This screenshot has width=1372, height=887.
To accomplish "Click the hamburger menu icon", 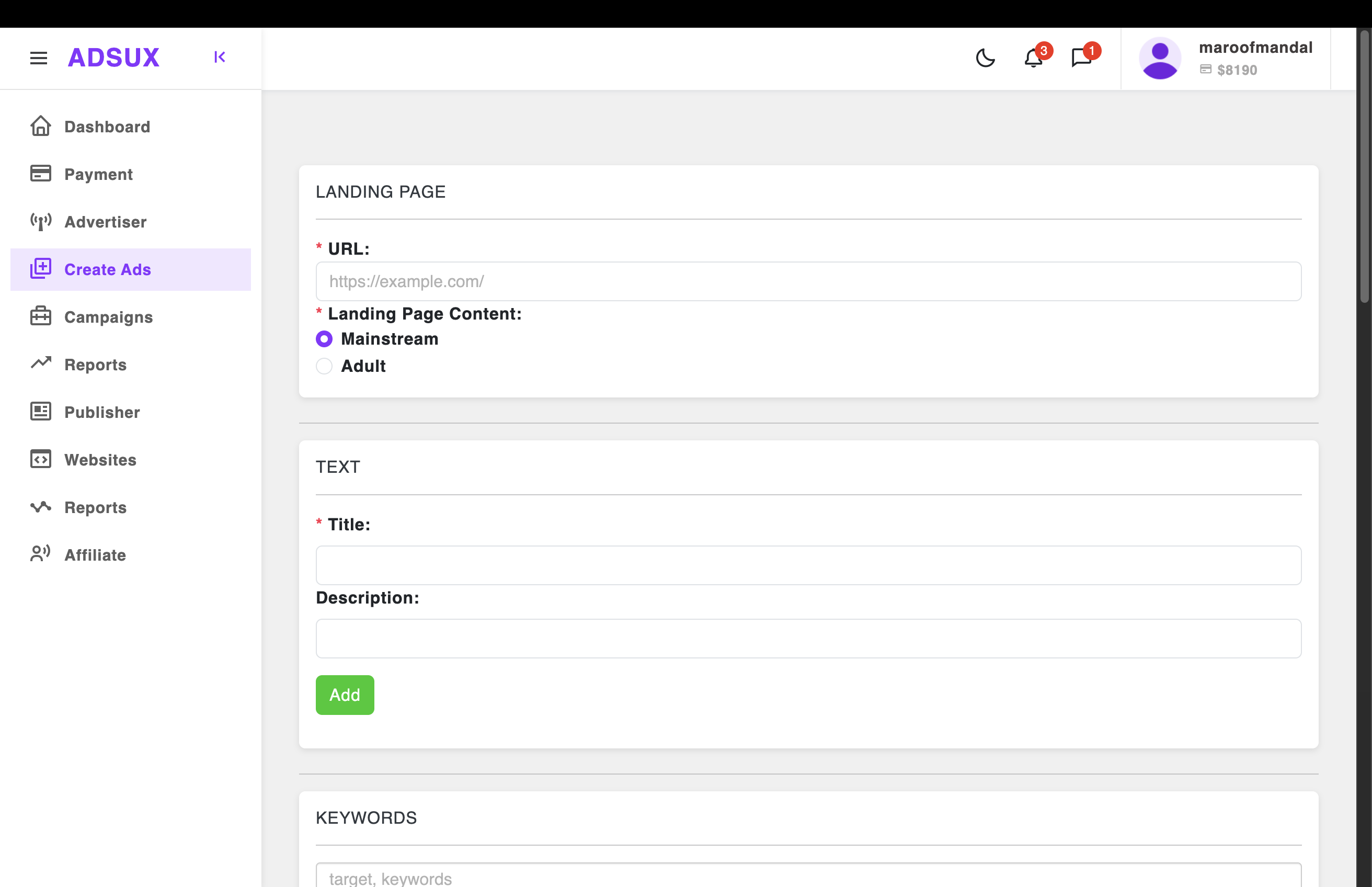I will coord(39,58).
